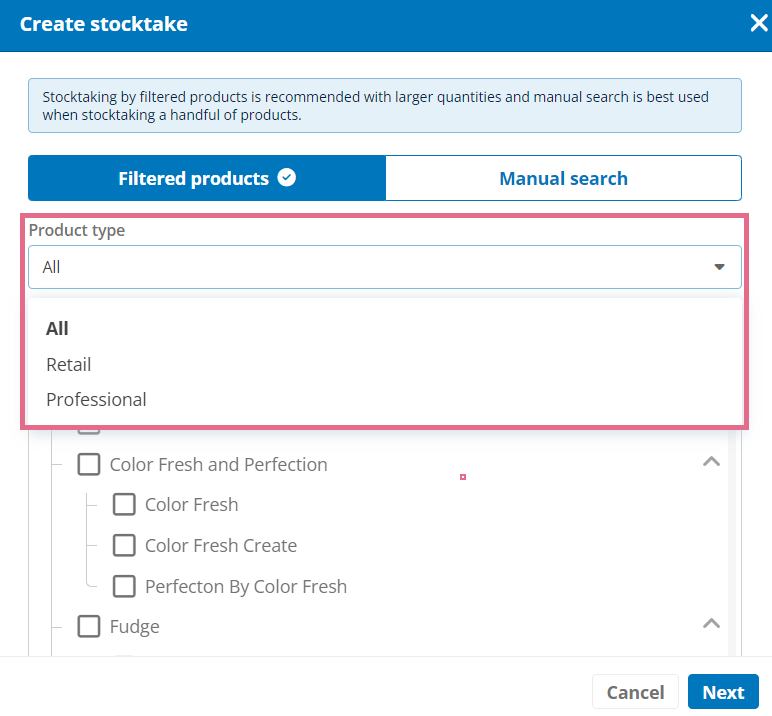772x716 pixels.
Task: Click the Product type dropdown arrow
Action: 719,267
